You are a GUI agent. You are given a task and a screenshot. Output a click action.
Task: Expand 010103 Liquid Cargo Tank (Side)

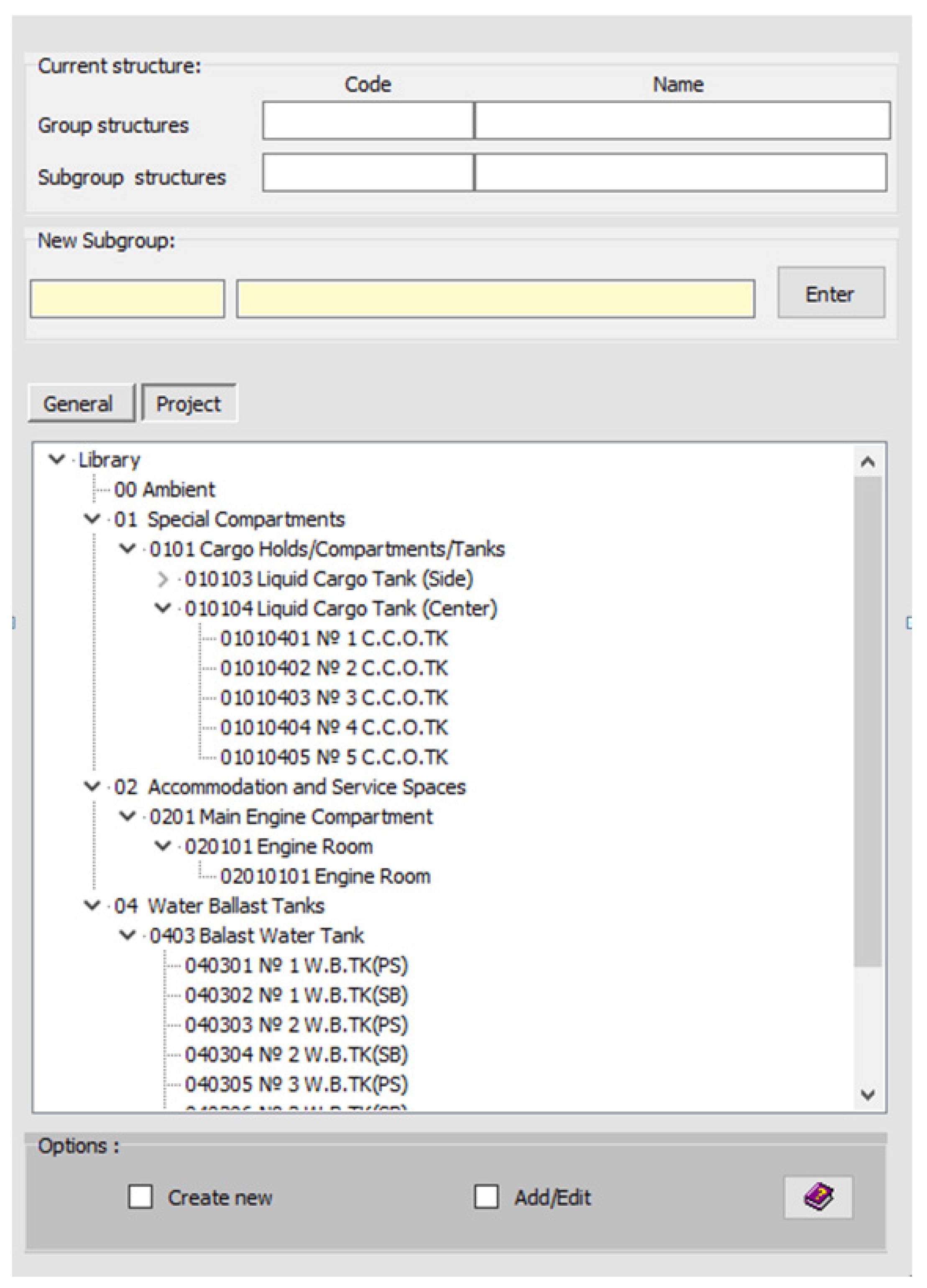[x=163, y=579]
